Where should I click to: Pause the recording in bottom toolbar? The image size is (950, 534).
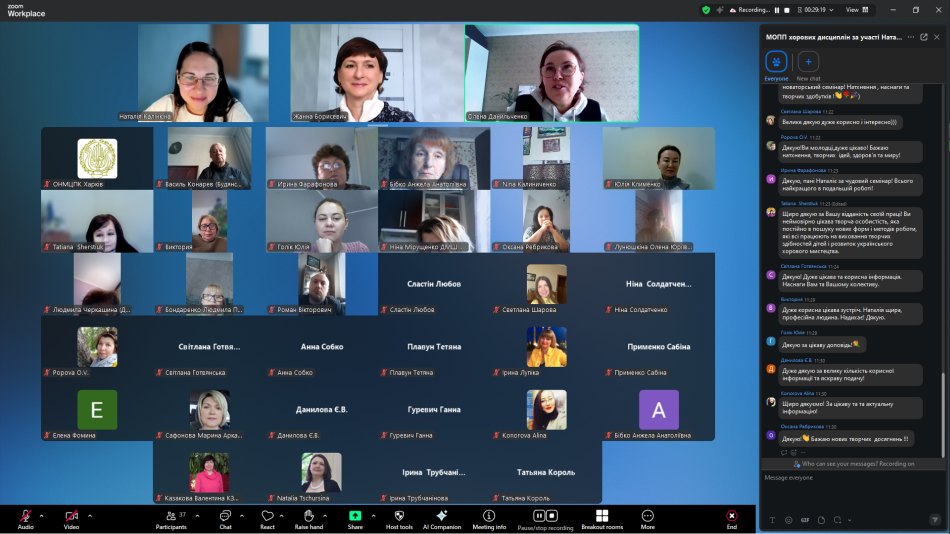(544, 516)
